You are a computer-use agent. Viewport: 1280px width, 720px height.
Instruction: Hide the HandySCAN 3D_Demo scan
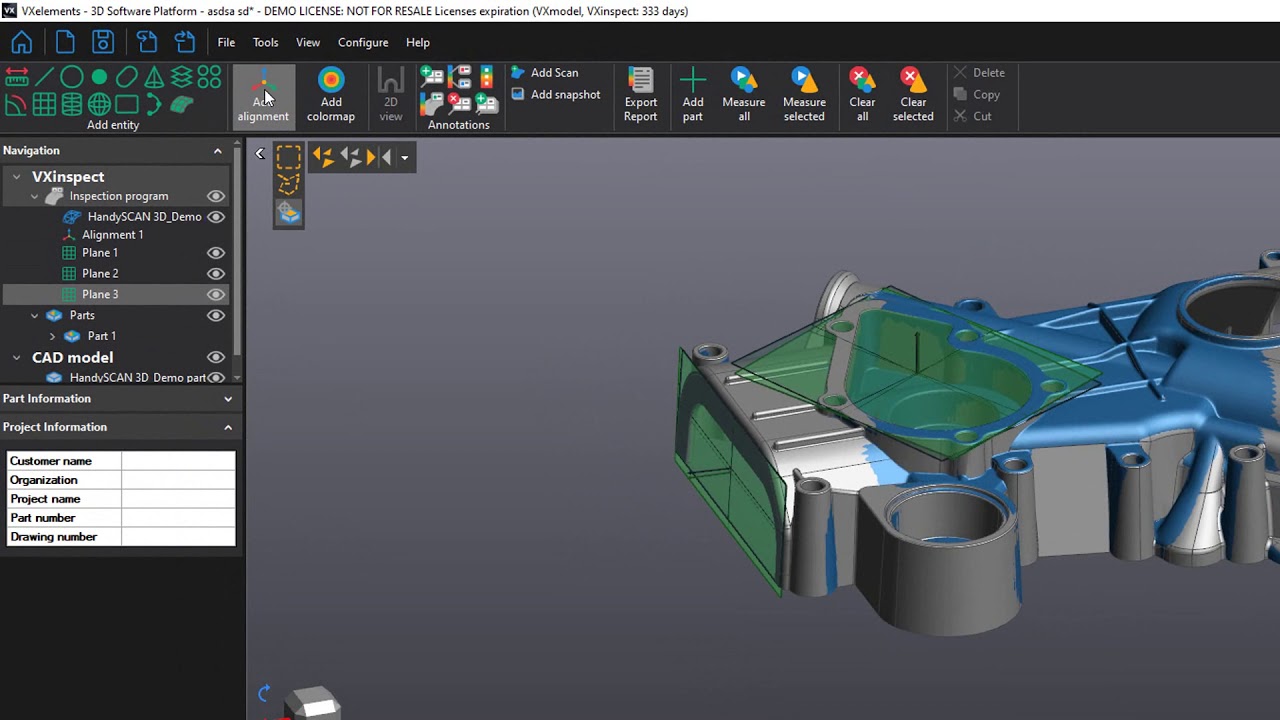tap(216, 216)
